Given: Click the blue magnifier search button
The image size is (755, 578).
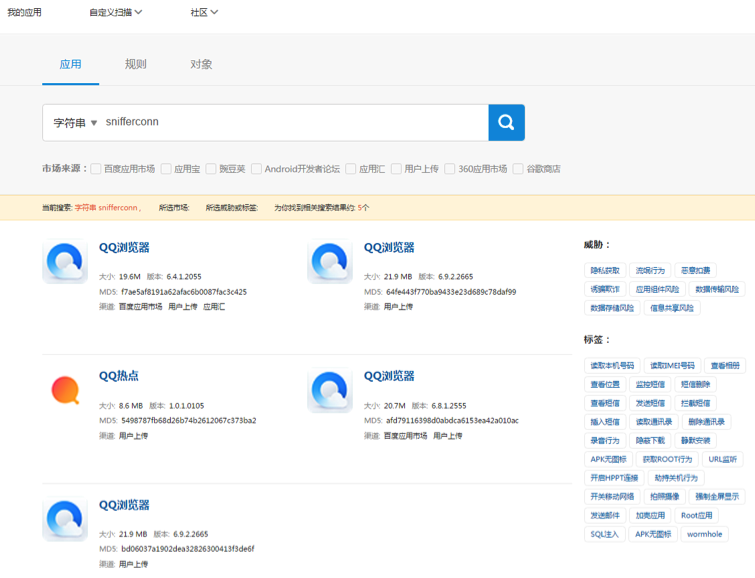Looking at the screenshot, I should tap(506, 122).
